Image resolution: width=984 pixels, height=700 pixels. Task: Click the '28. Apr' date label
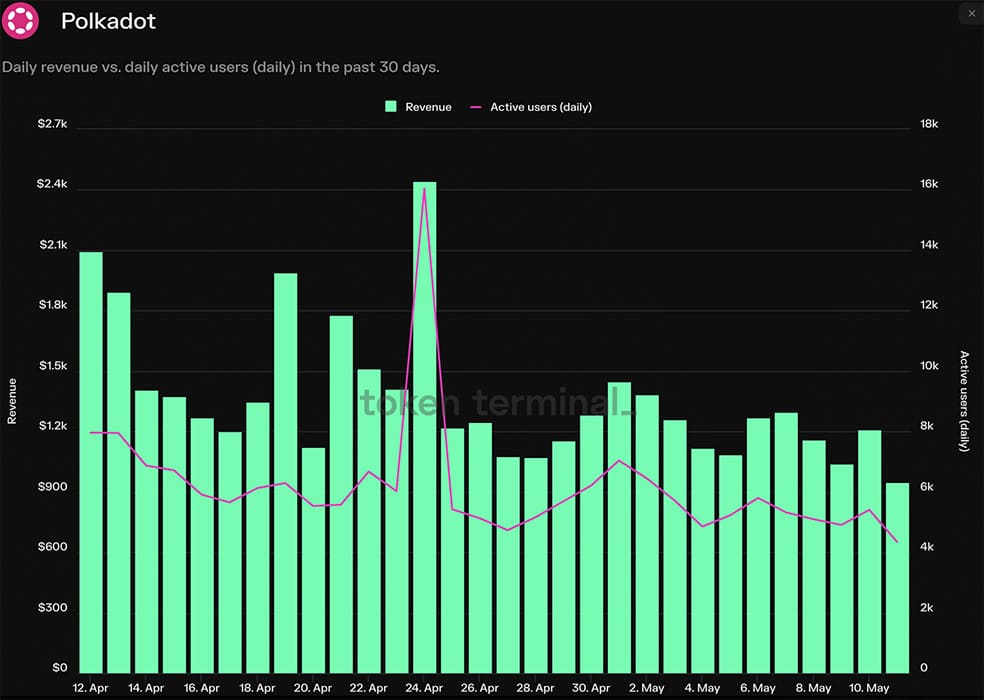pyautogui.click(x=535, y=688)
